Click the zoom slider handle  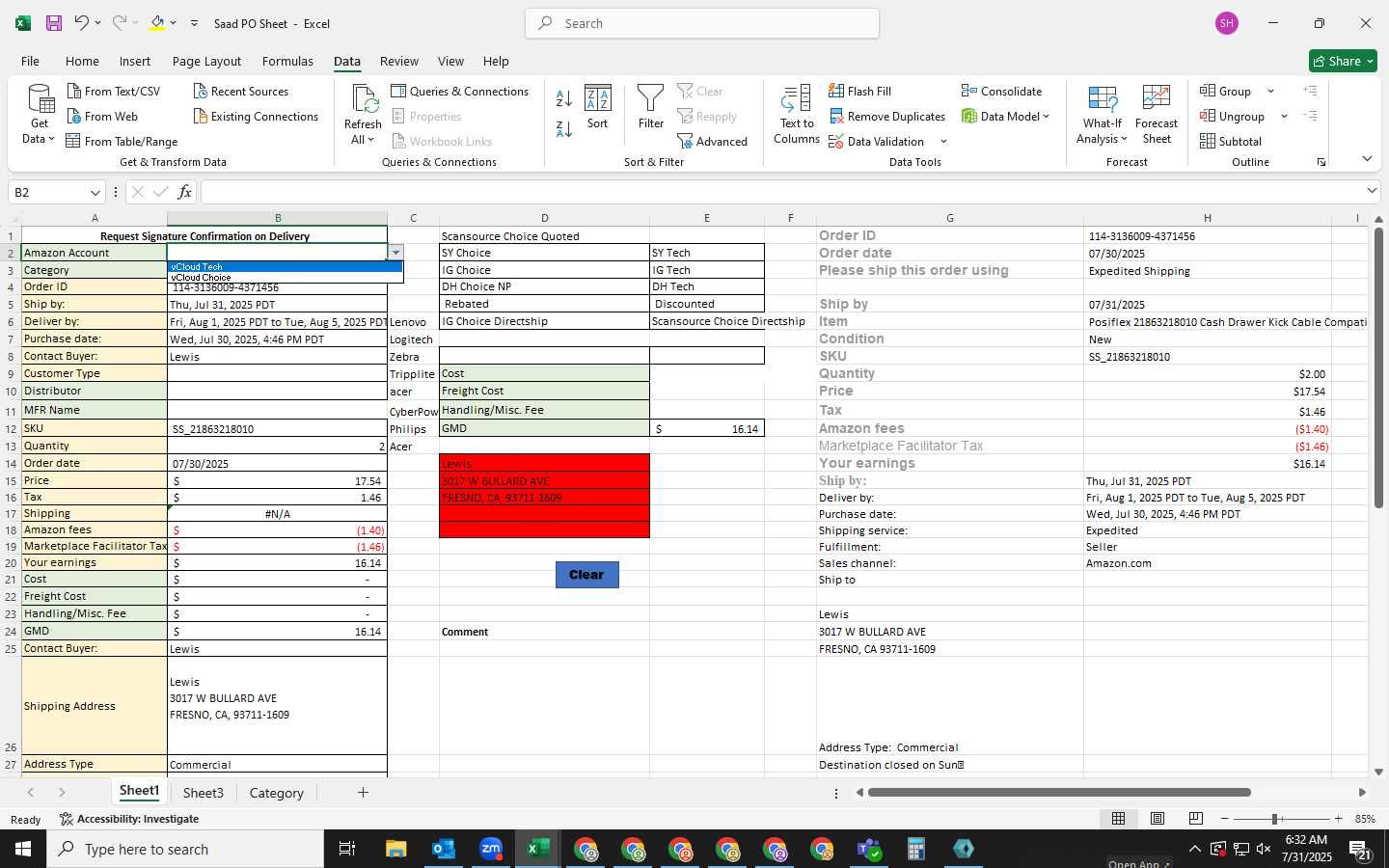[1275, 819]
